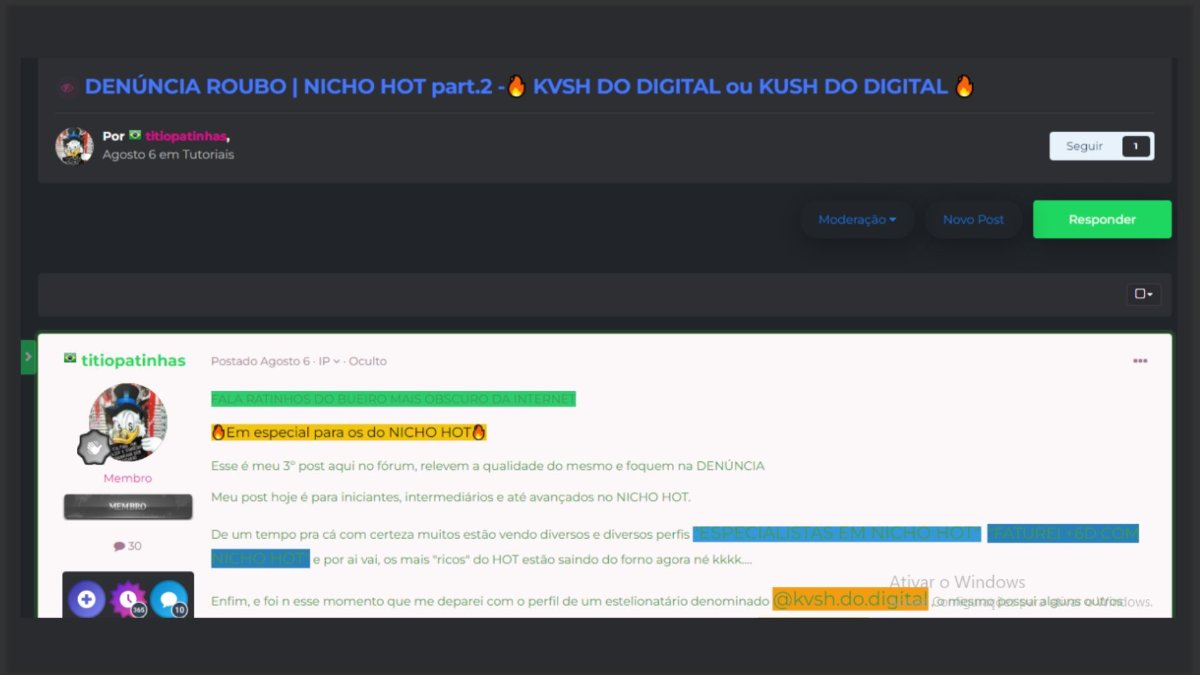This screenshot has height=675, width=1200.
Task: Click the chat bubble 10 badge
Action: click(x=169, y=599)
